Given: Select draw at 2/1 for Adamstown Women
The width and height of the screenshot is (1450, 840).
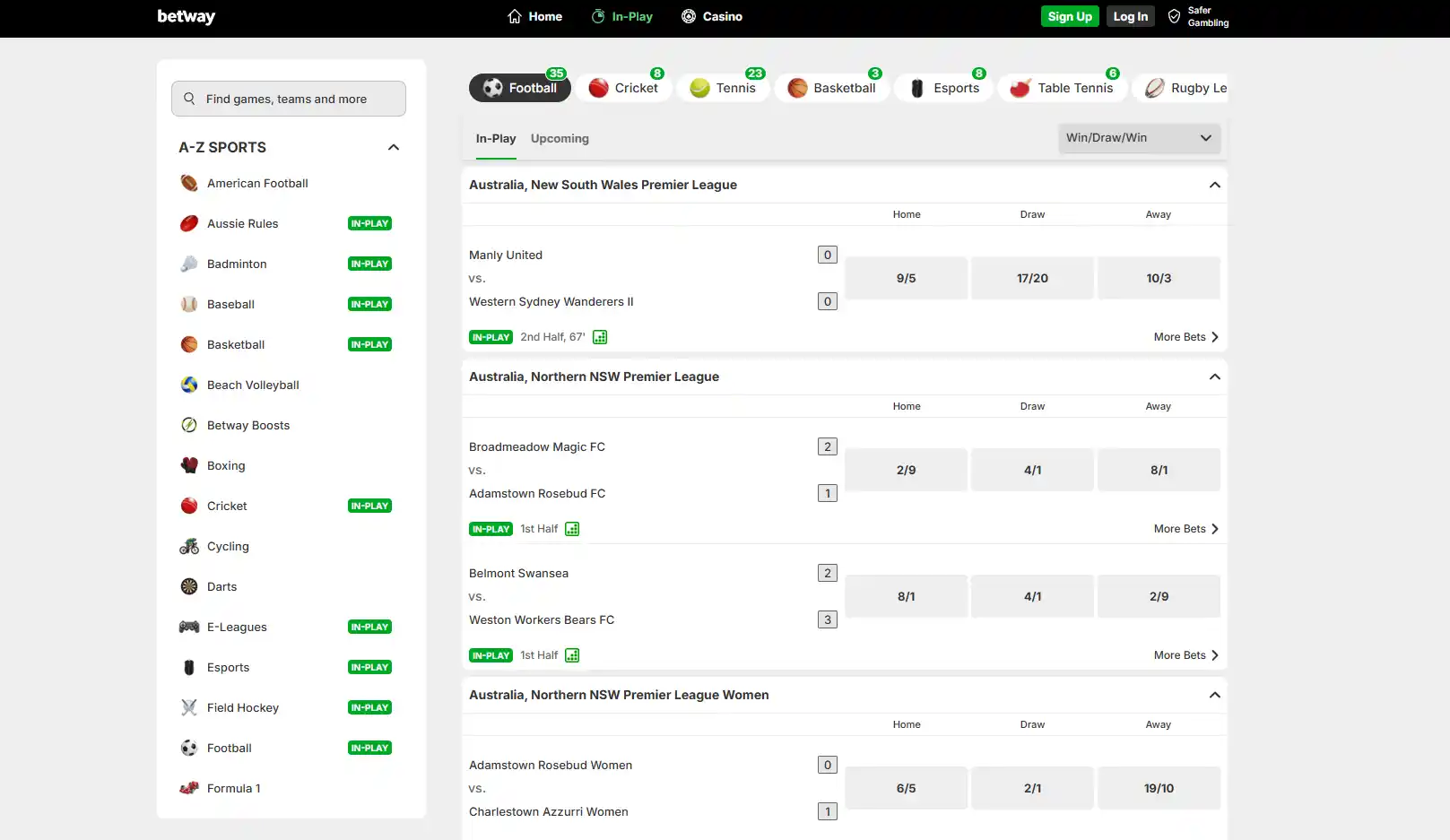Looking at the screenshot, I should 1032,788.
